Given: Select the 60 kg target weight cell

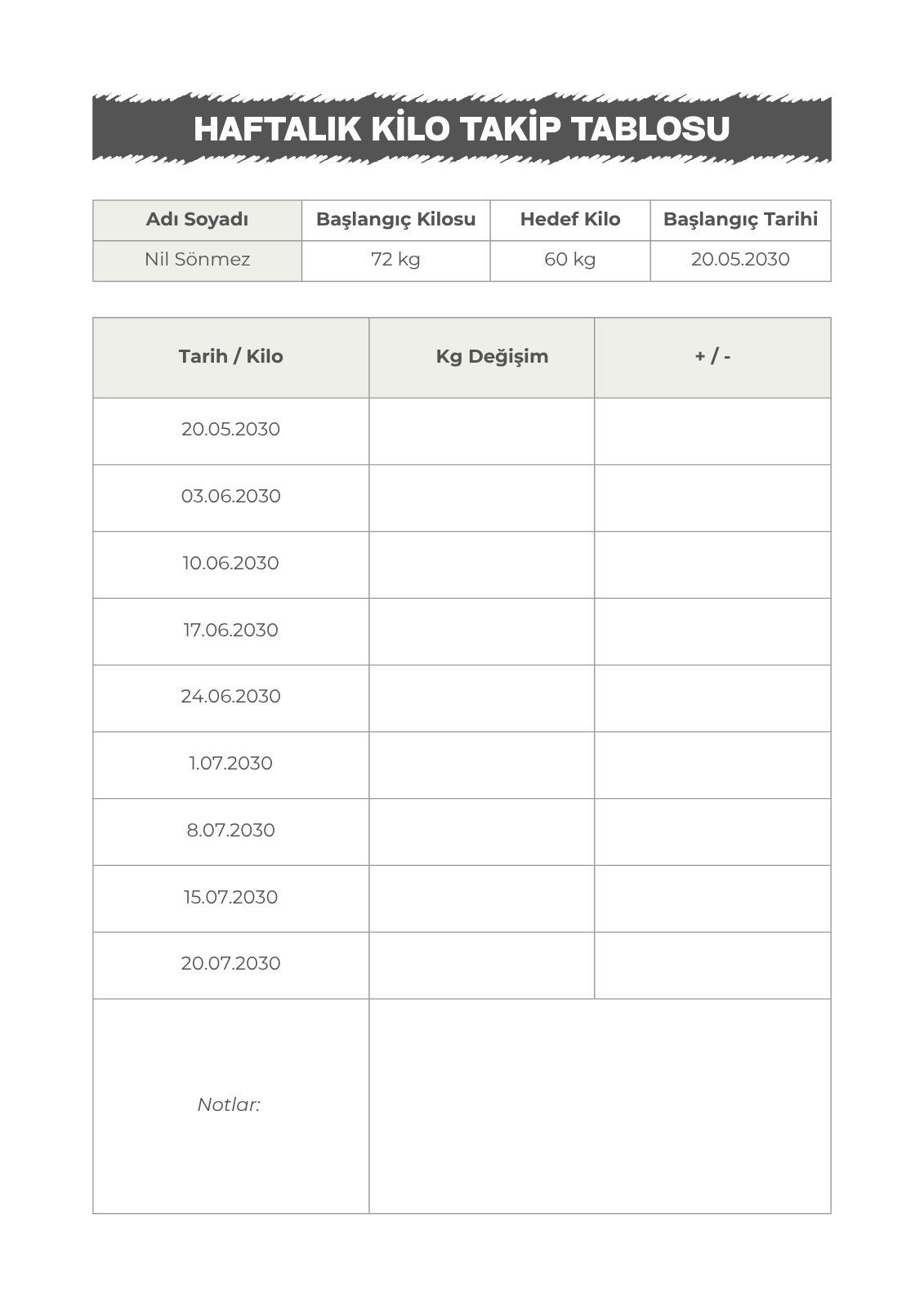Looking at the screenshot, I should click(570, 261).
